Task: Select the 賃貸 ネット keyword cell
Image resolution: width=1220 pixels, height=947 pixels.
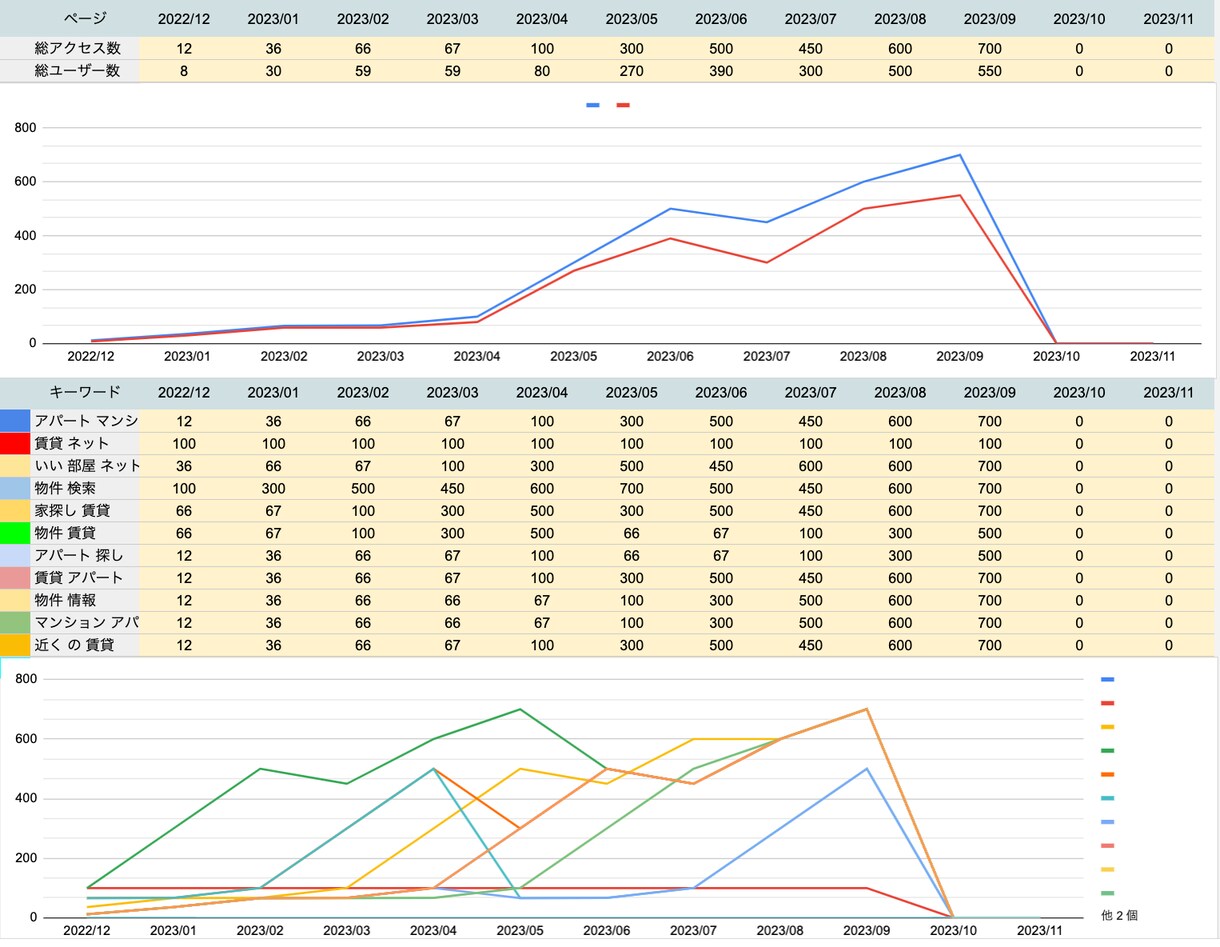Action: point(85,443)
